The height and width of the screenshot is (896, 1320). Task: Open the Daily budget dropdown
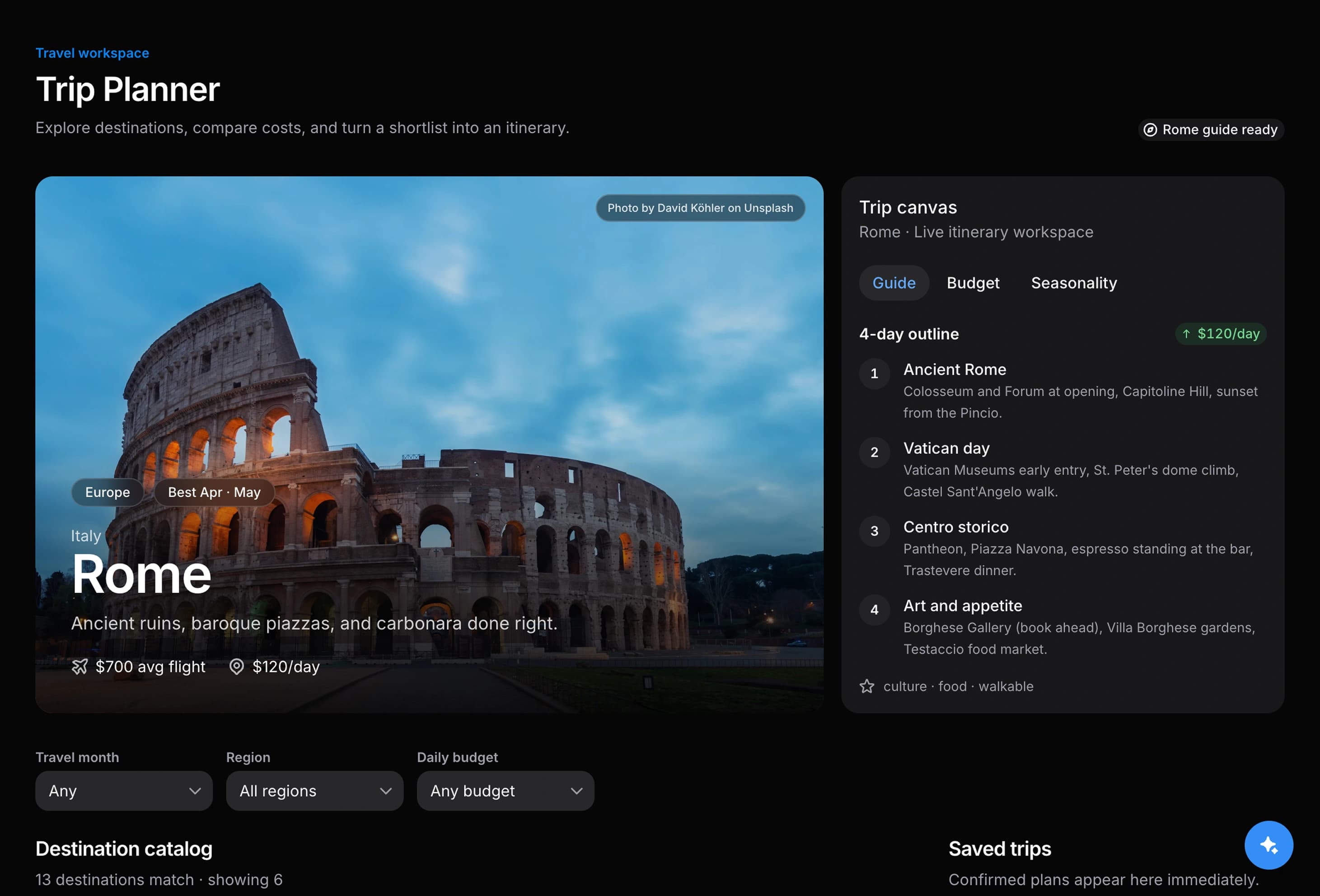click(506, 790)
